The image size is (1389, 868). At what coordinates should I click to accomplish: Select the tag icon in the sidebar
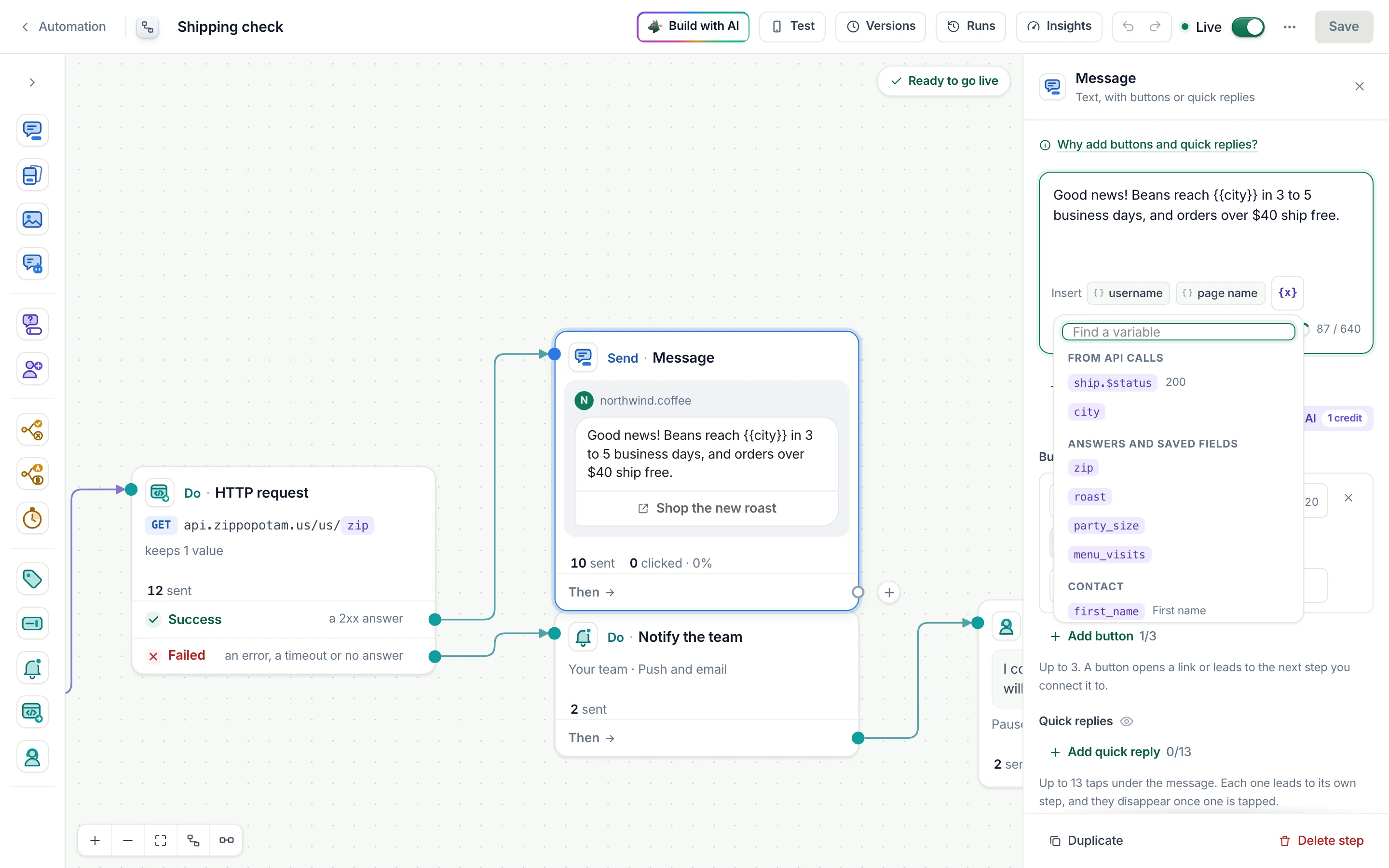point(32,579)
